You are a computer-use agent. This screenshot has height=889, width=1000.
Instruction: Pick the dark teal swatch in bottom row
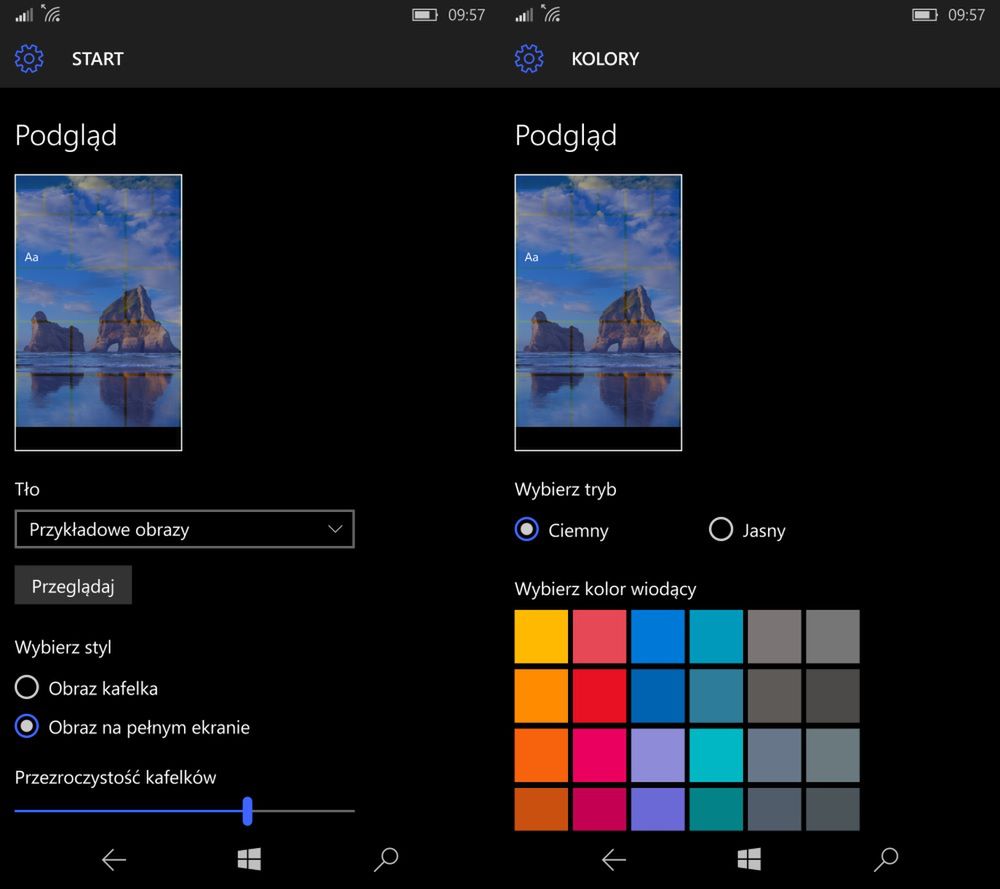[716, 809]
